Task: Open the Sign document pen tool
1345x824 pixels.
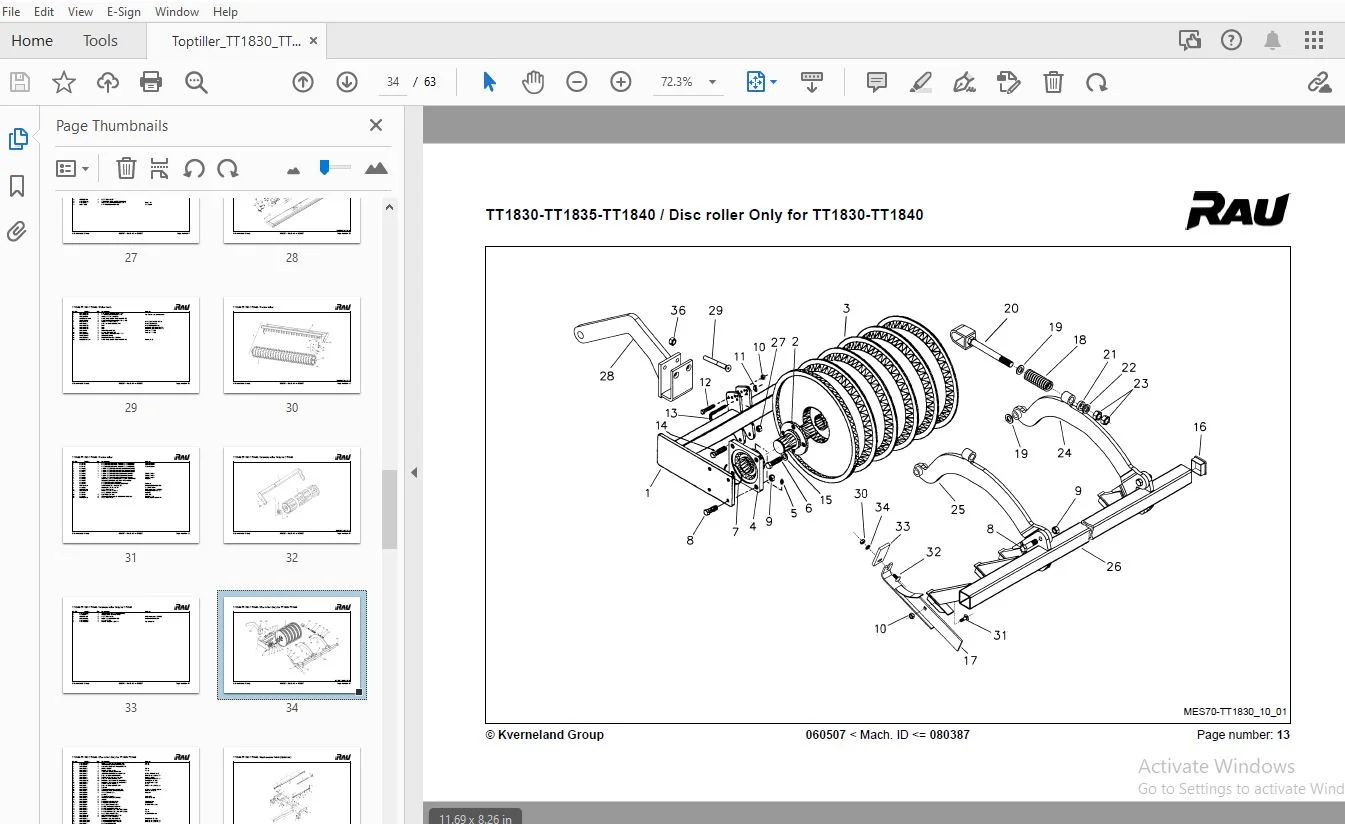Action: [965, 82]
